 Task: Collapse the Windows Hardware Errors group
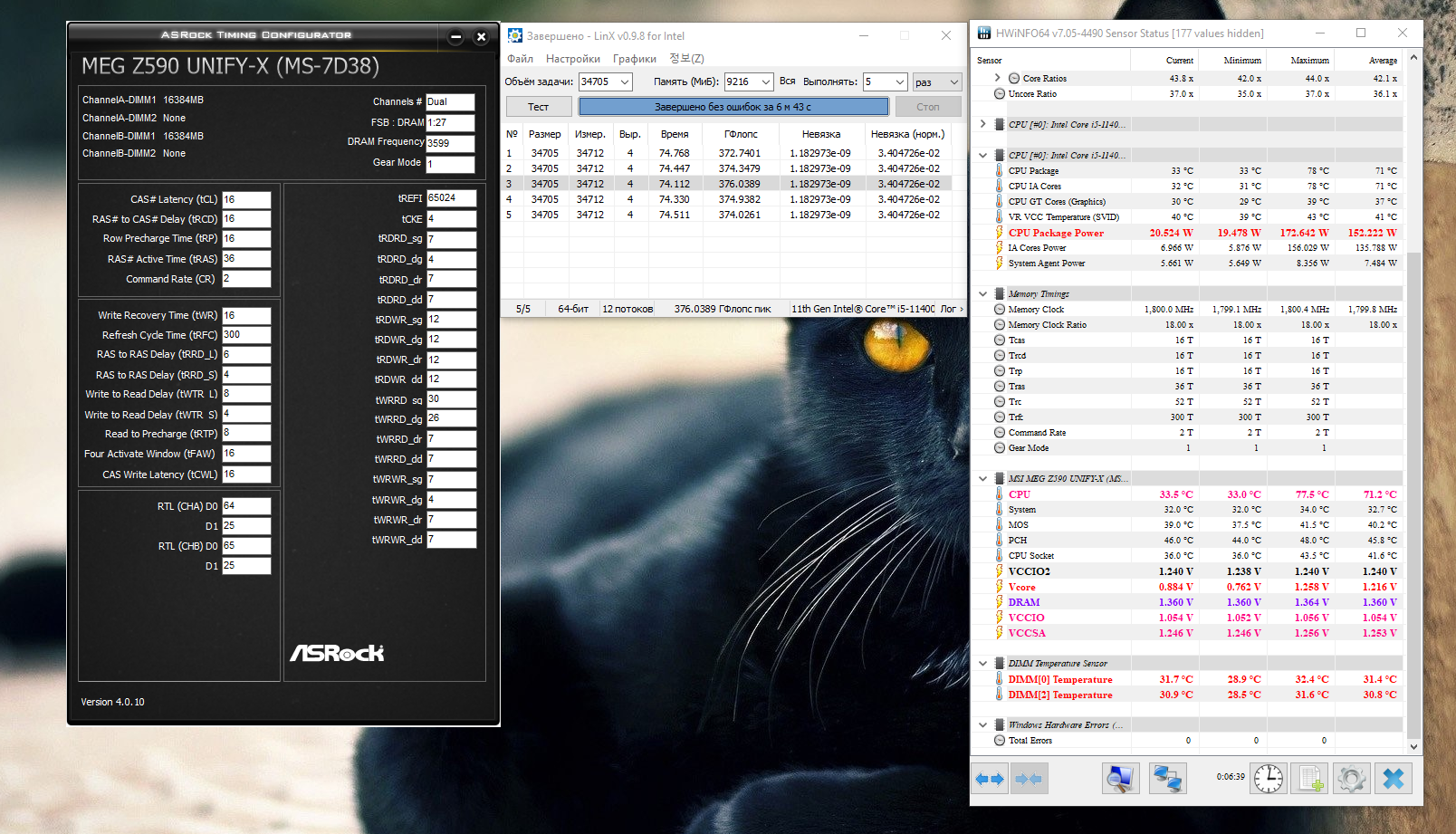(x=983, y=724)
